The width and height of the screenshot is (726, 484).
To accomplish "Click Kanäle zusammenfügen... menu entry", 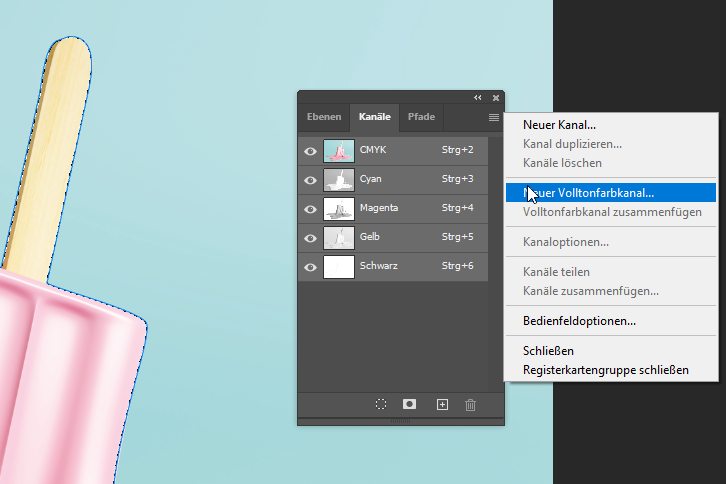I will pyautogui.click(x=591, y=291).
